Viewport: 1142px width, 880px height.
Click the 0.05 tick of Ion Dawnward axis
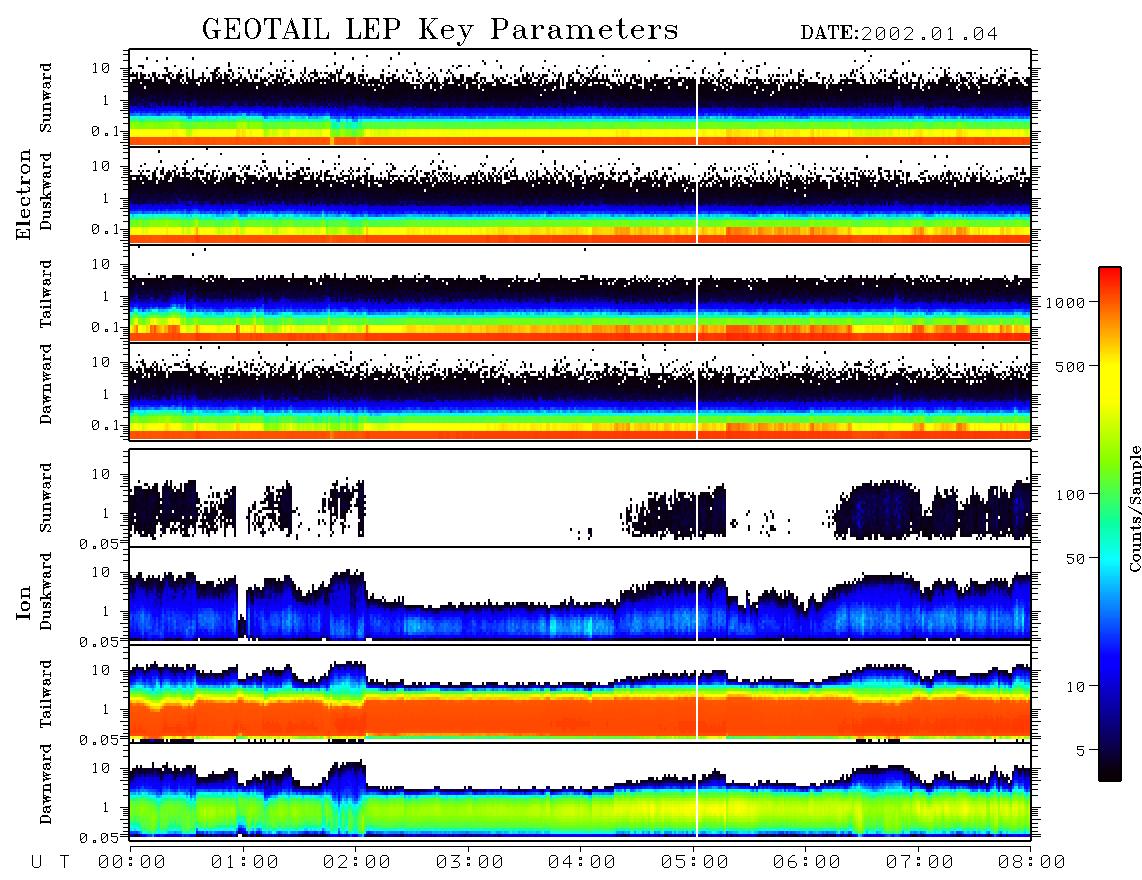[99, 838]
